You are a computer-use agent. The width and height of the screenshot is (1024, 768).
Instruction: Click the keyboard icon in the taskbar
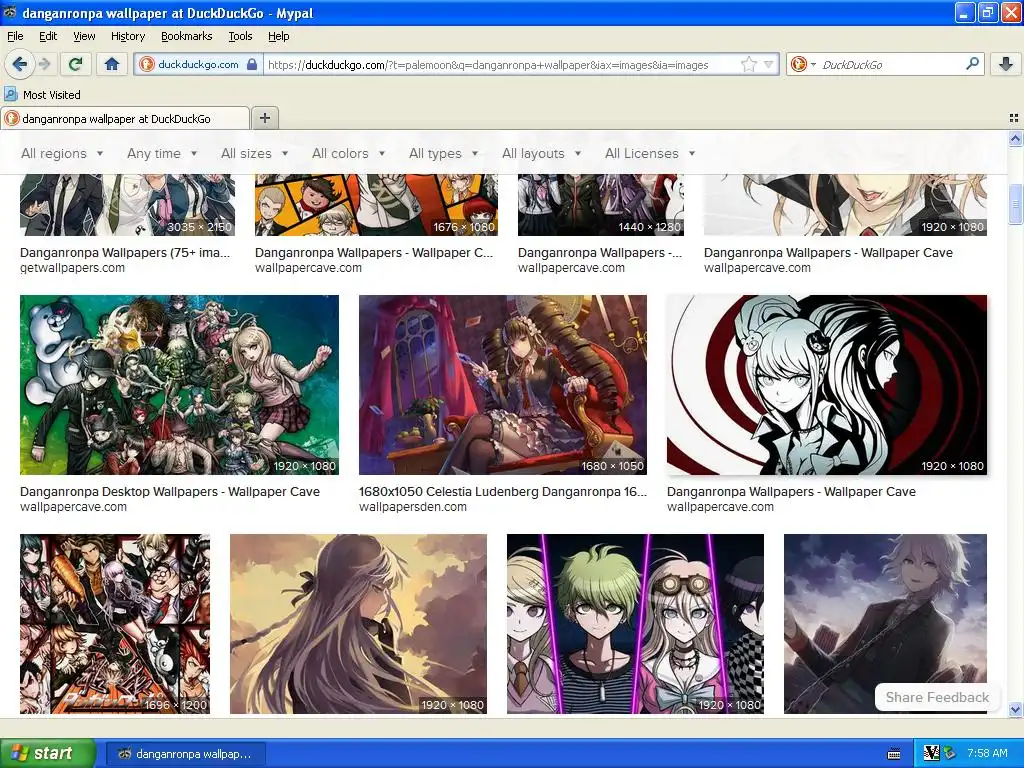(x=895, y=754)
